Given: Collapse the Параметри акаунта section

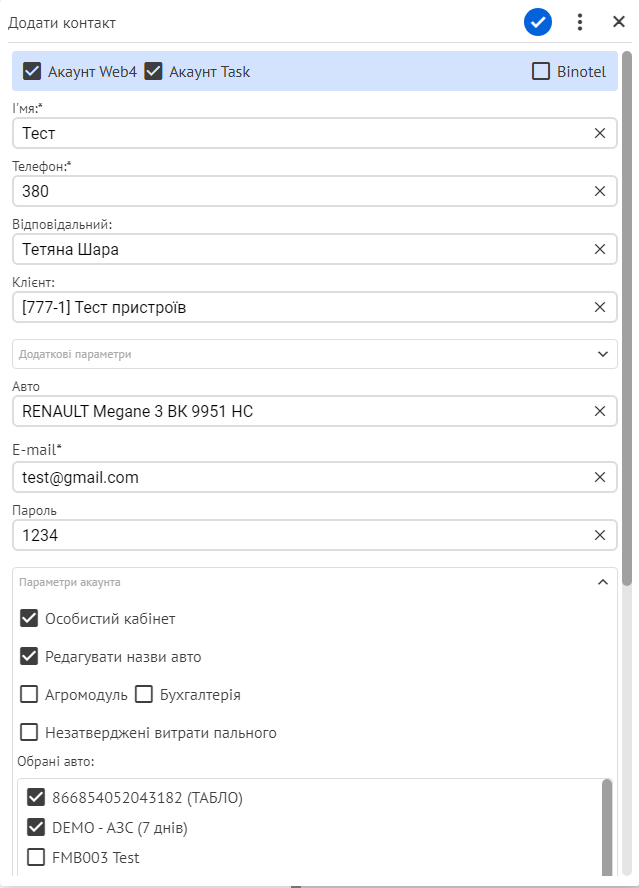Looking at the screenshot, I should point(603,582).
